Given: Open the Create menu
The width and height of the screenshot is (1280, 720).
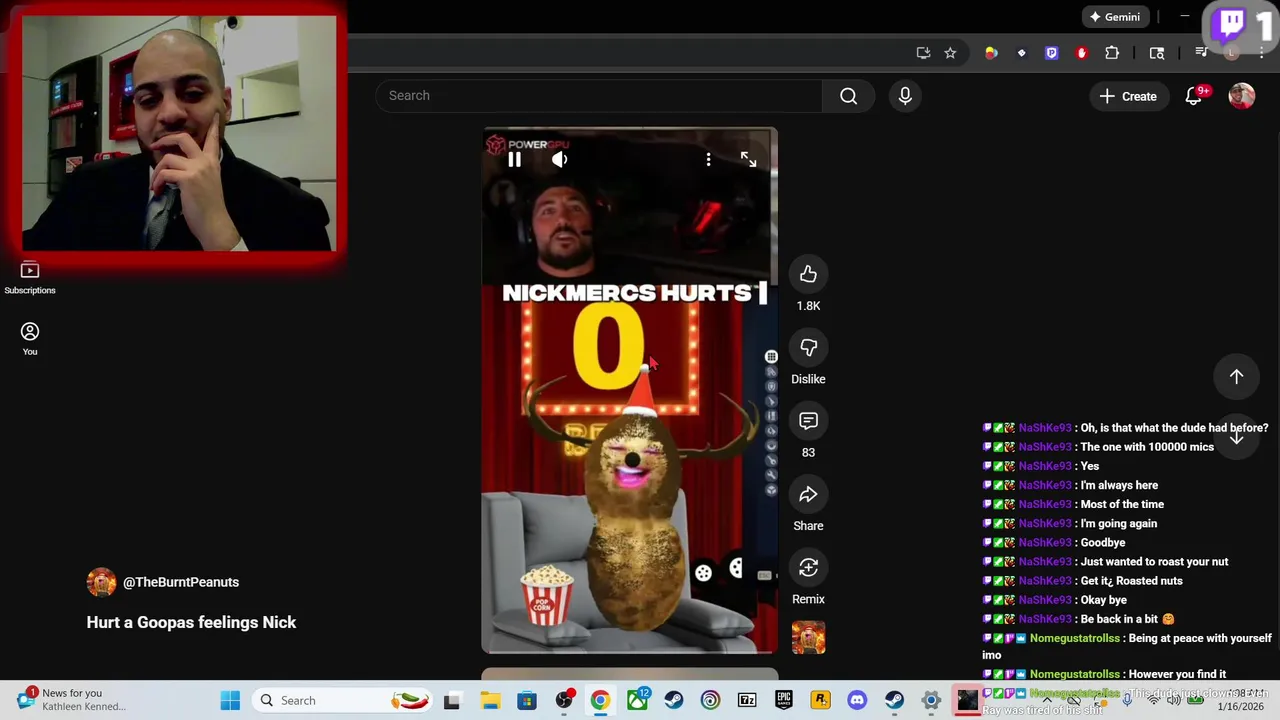Looking at the screenshot, I should click(1128, 96).
